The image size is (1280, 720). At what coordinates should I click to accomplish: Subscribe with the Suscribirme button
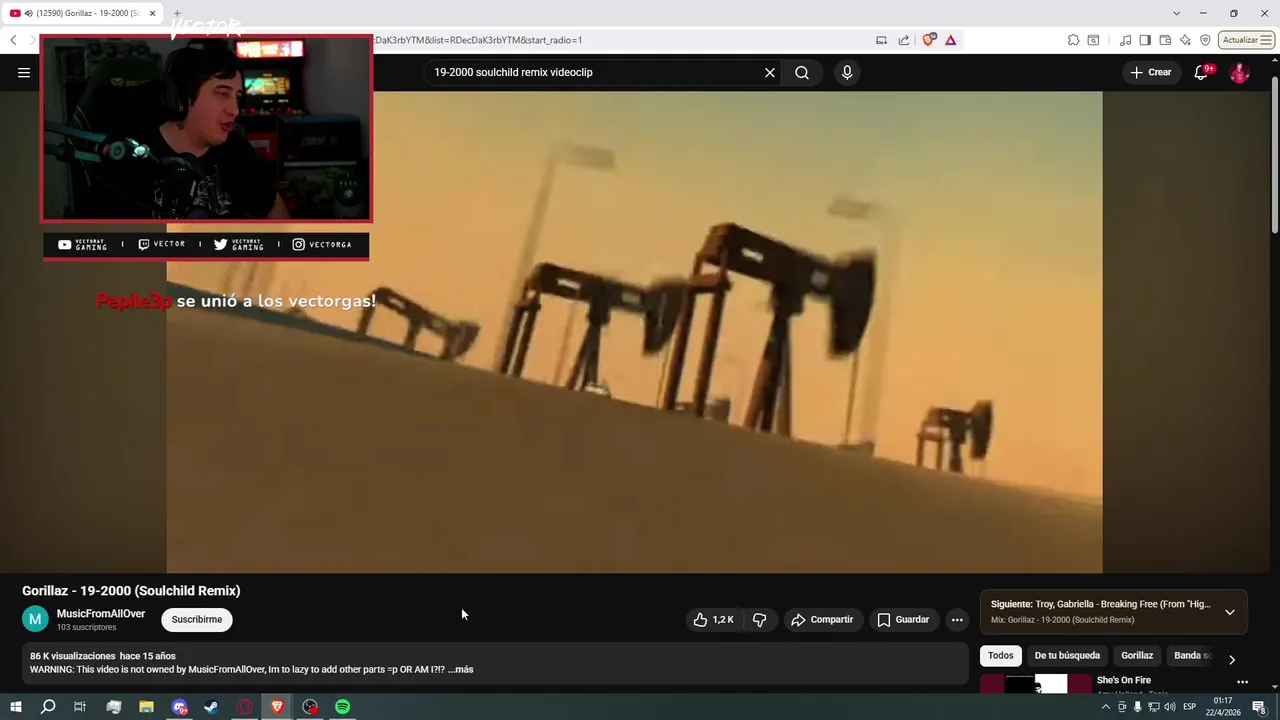[x=197, y=620]
